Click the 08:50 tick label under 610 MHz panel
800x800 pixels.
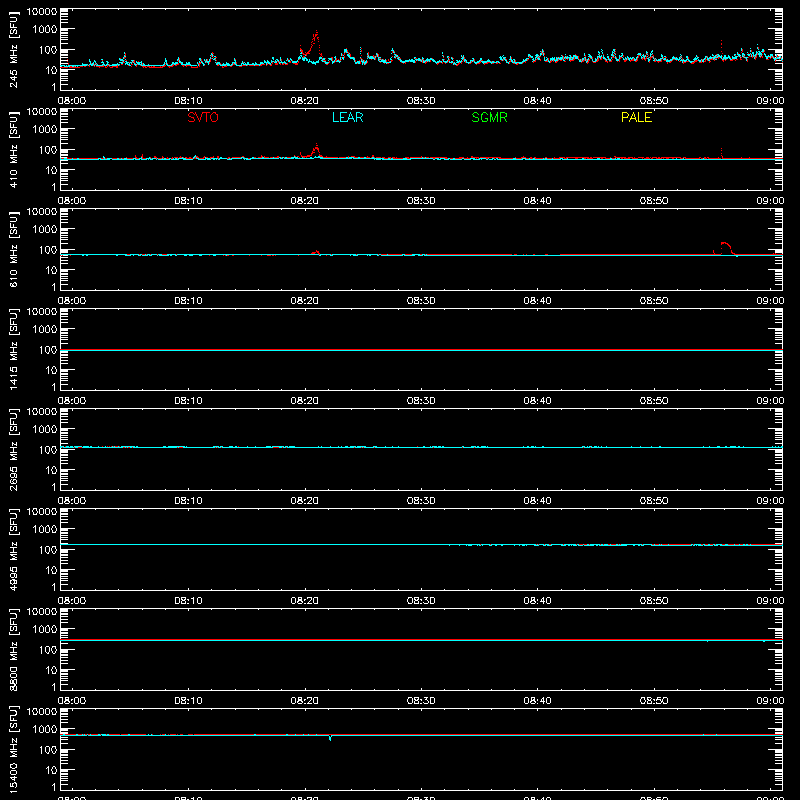(x=654, y=301)
